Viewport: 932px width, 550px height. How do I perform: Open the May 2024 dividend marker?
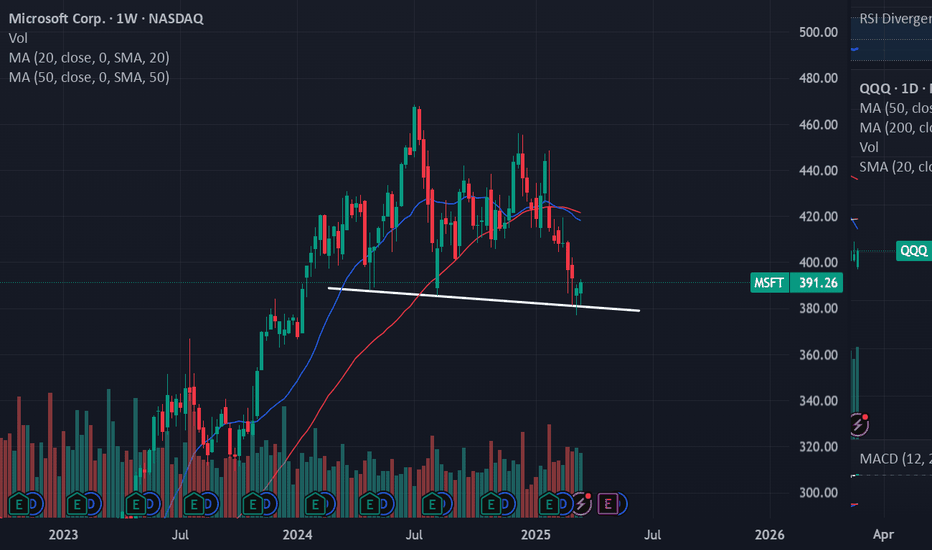(x=386, y=504)
